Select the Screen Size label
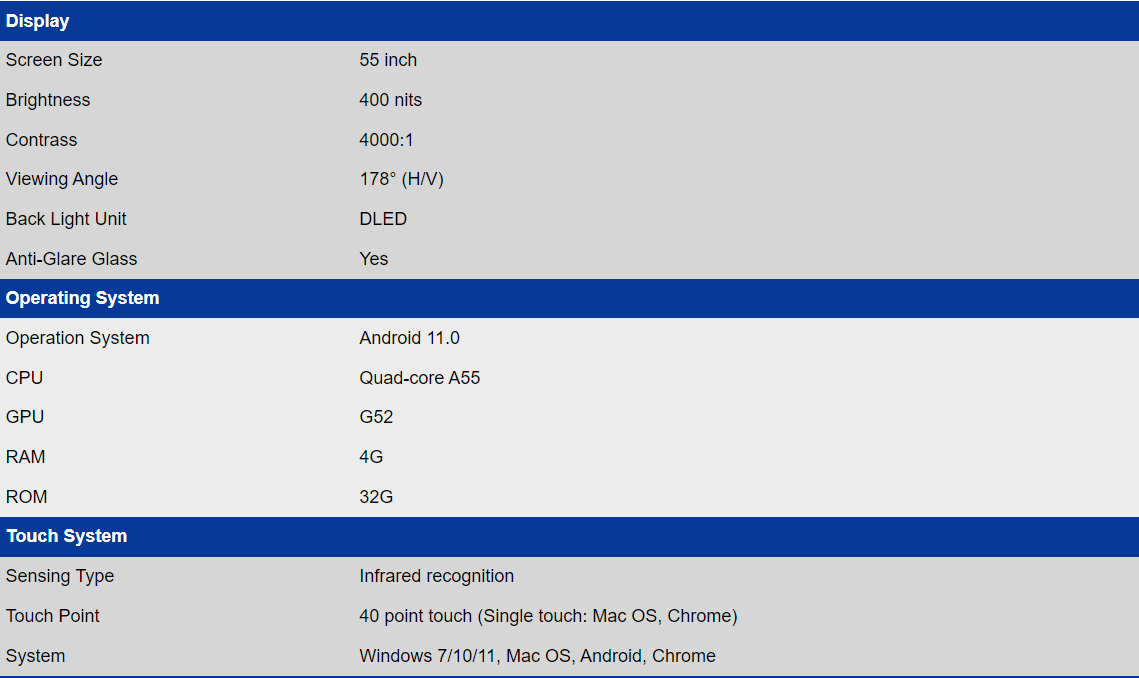This screenshot has height=678, width=1139. click(x=54, y=60)
